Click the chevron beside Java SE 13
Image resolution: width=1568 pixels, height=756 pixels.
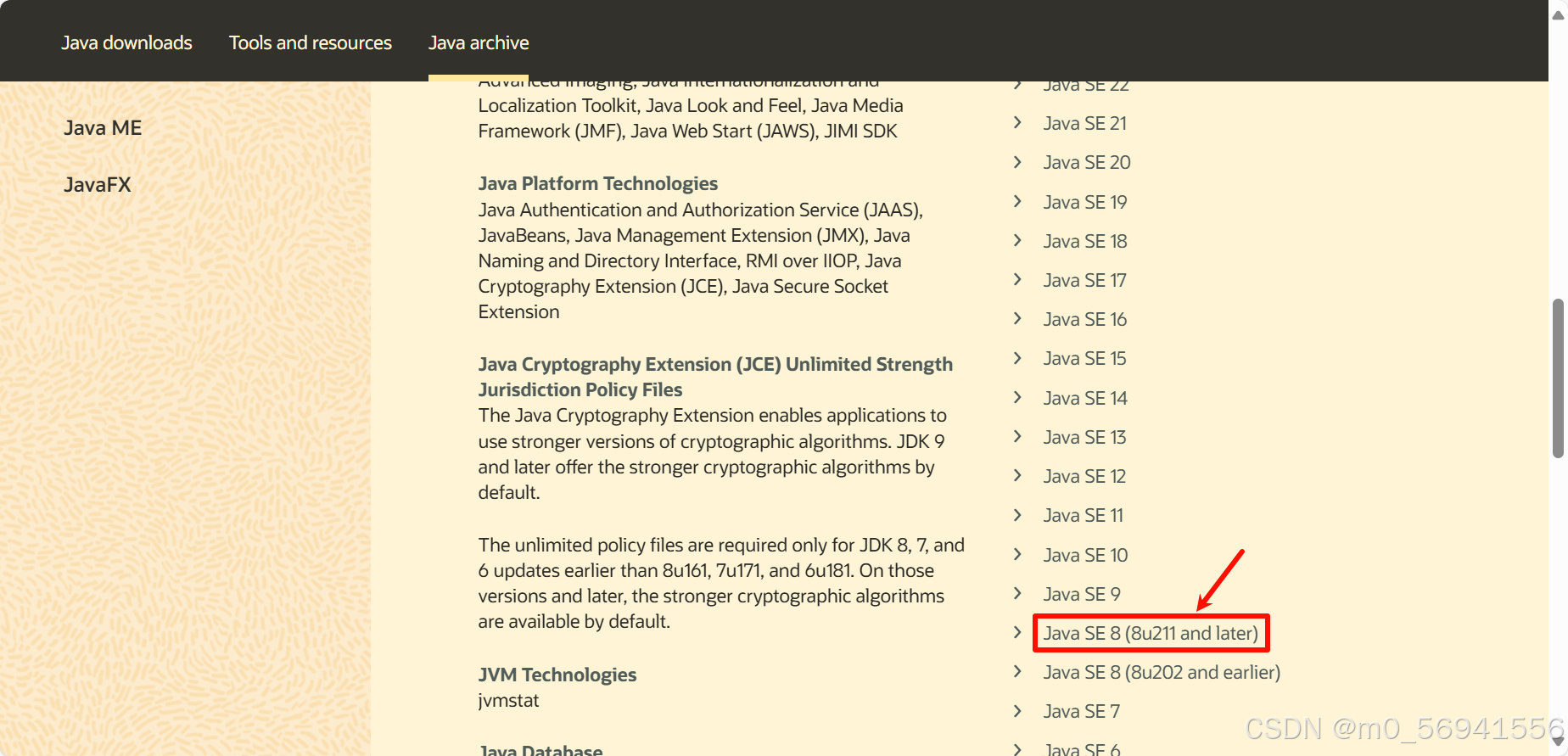click(x=1017, y=436)
